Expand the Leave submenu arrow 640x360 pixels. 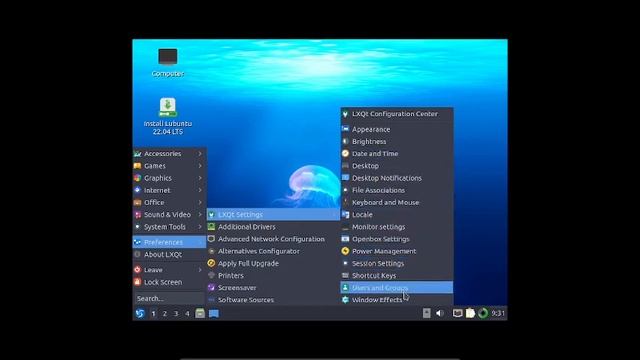(200, 270)
